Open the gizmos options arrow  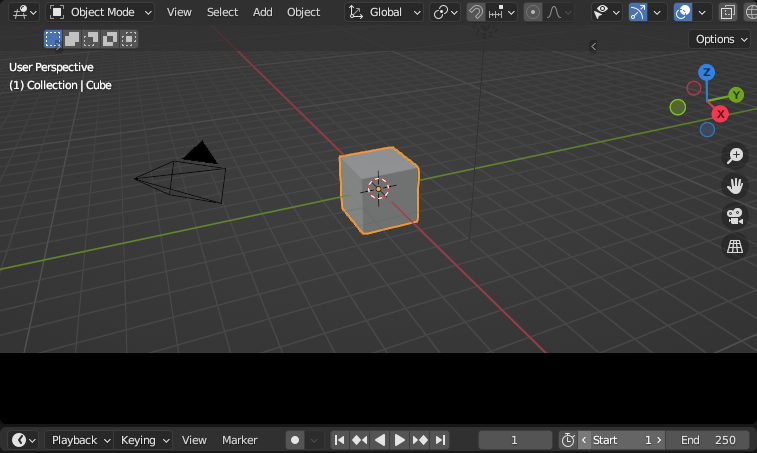657,12
